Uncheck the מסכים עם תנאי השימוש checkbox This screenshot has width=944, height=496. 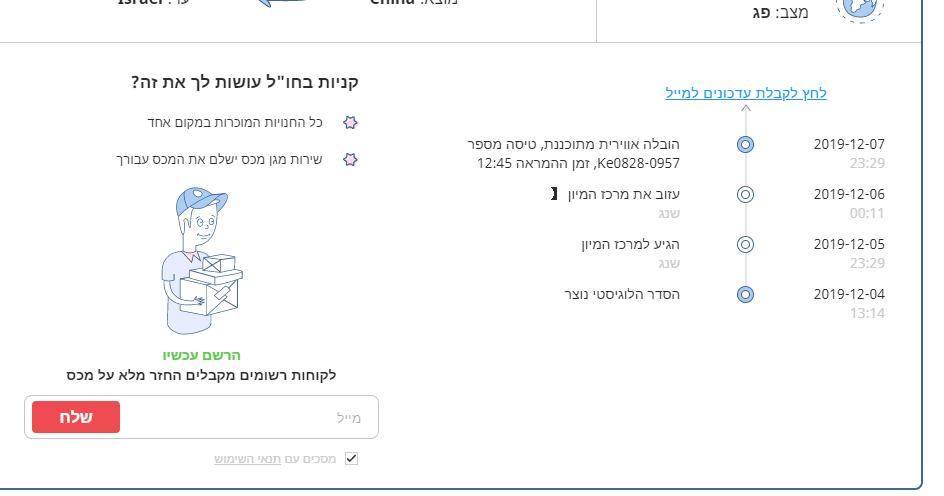coord(351,458)
